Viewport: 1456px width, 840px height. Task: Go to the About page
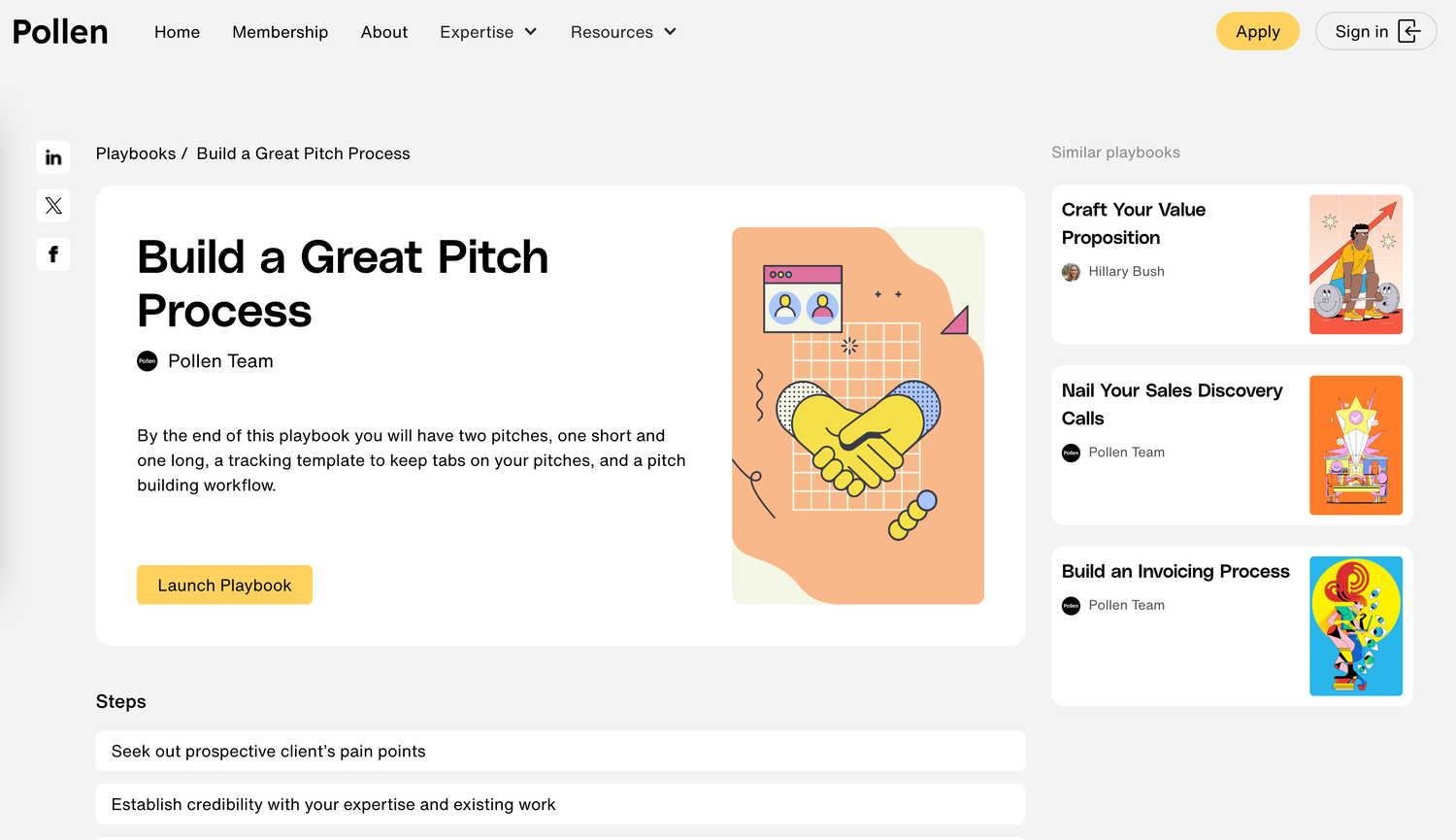click(x=384, y=32)
